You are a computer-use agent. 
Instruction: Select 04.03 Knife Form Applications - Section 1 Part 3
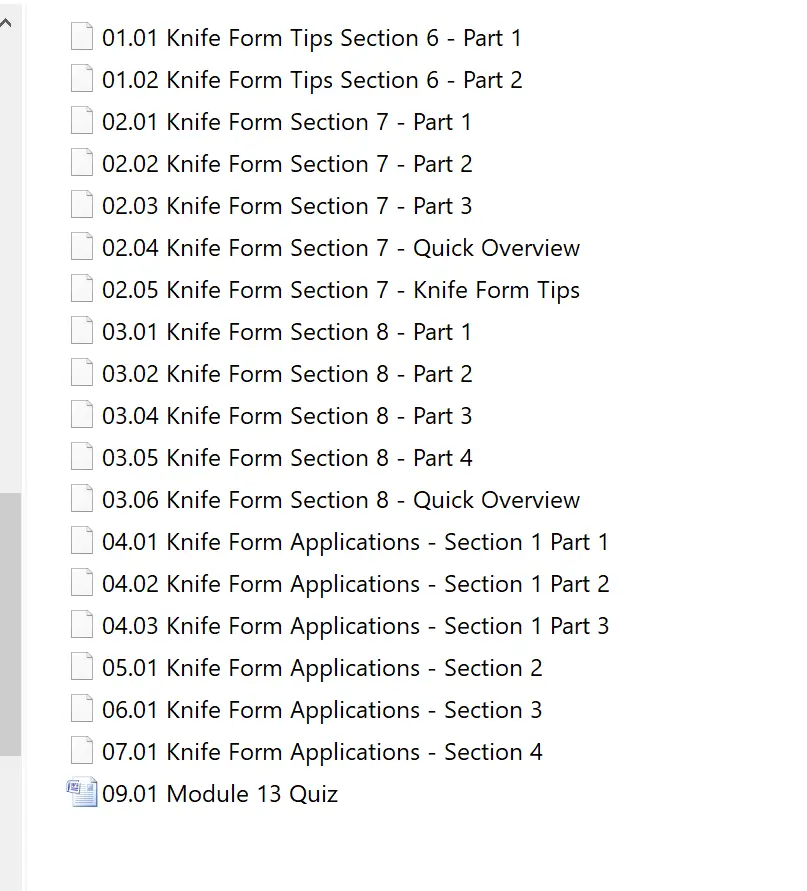point(355,626)
